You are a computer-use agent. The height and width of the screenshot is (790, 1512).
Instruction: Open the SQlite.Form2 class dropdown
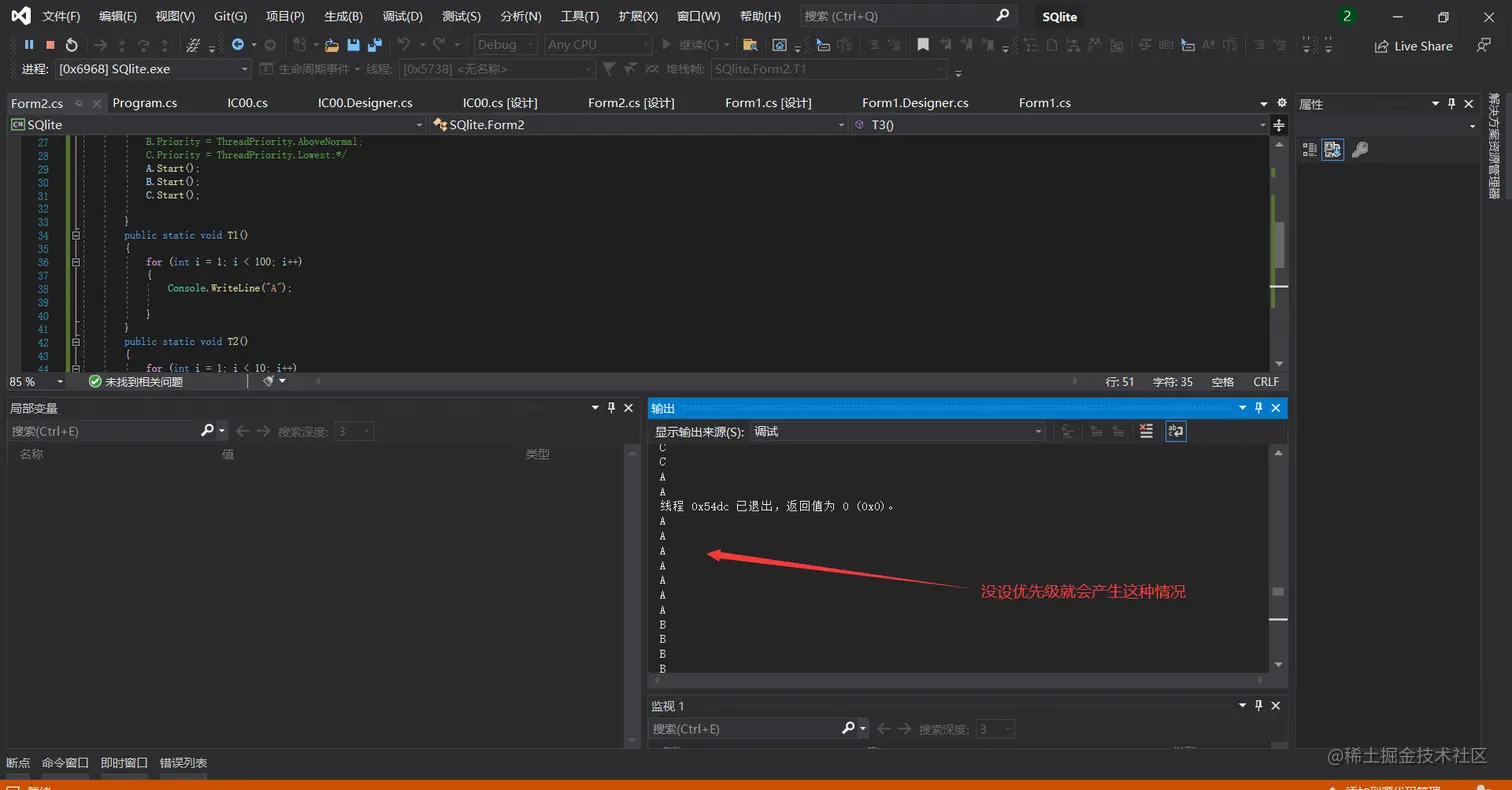click(638, 125)
